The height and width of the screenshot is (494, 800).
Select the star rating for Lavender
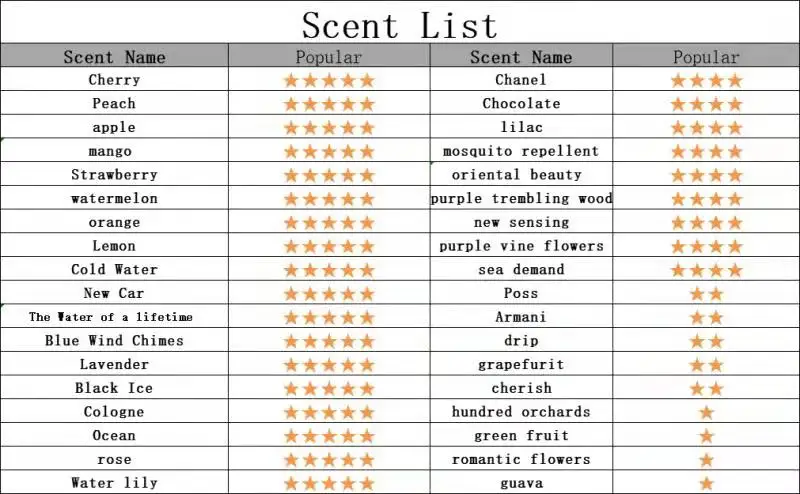[329, 365]
